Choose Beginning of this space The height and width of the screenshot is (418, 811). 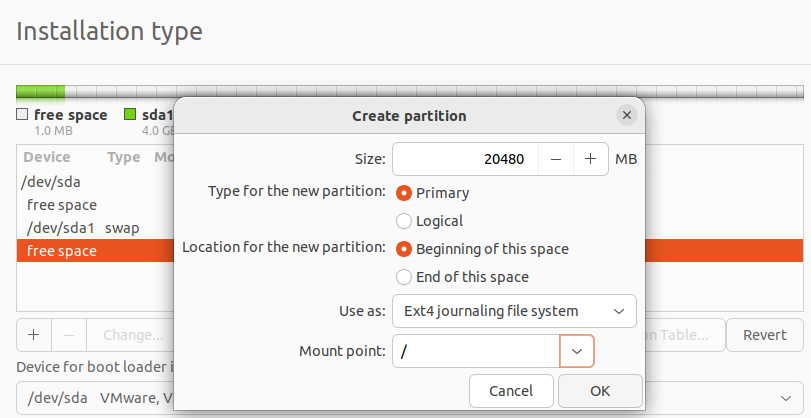coord(404,249)
